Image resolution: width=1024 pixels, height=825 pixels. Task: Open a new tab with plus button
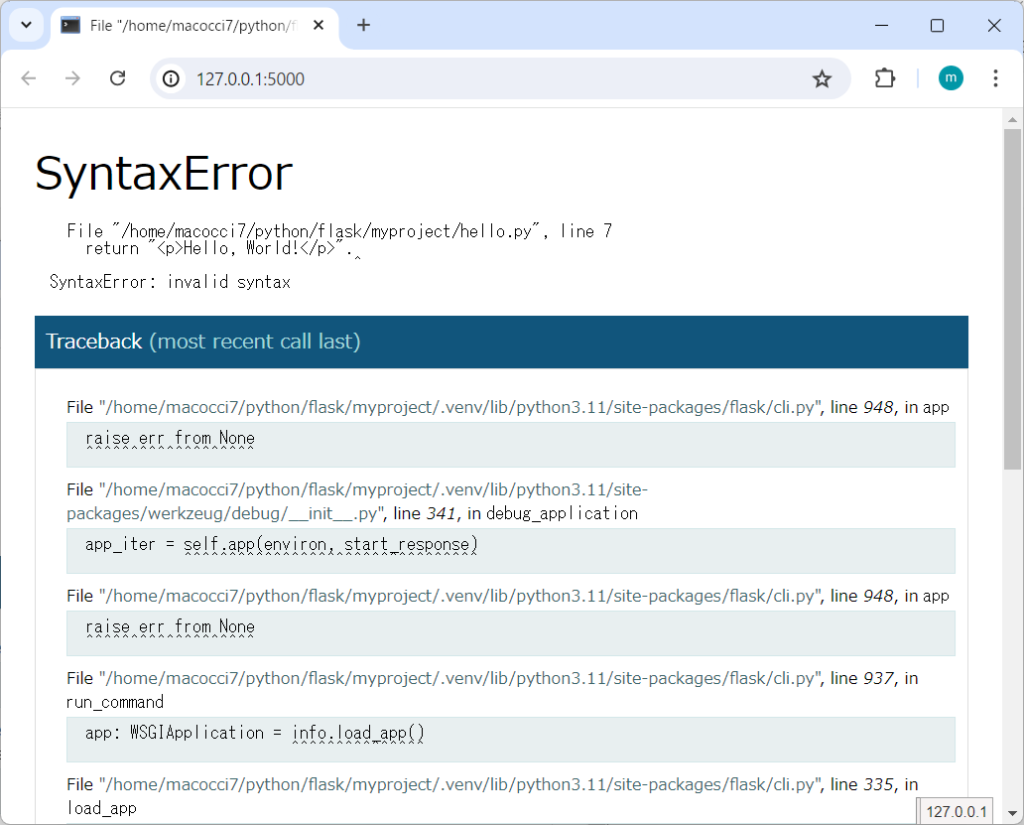point(363,26)
